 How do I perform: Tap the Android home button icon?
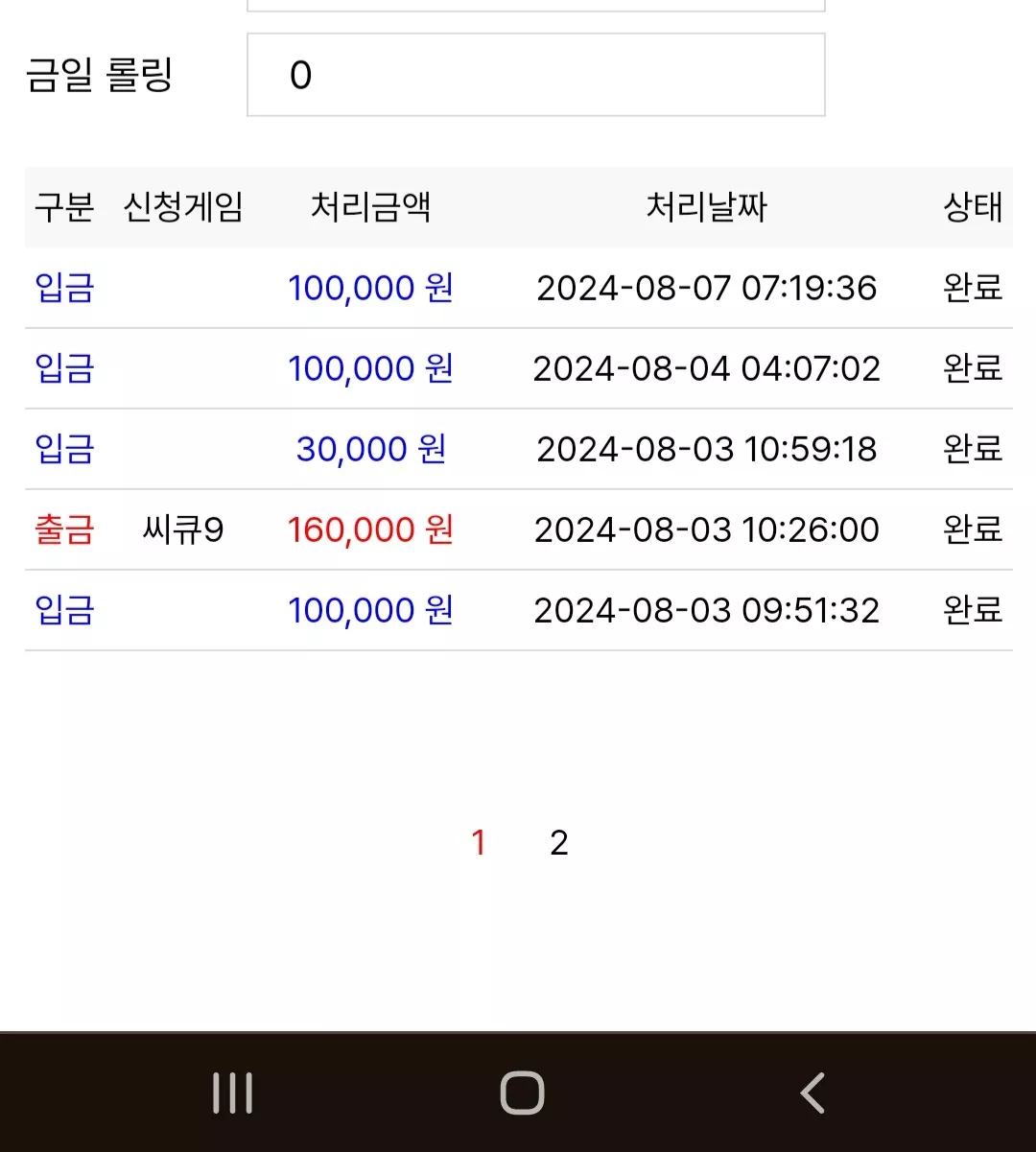tap(522, 1093)
